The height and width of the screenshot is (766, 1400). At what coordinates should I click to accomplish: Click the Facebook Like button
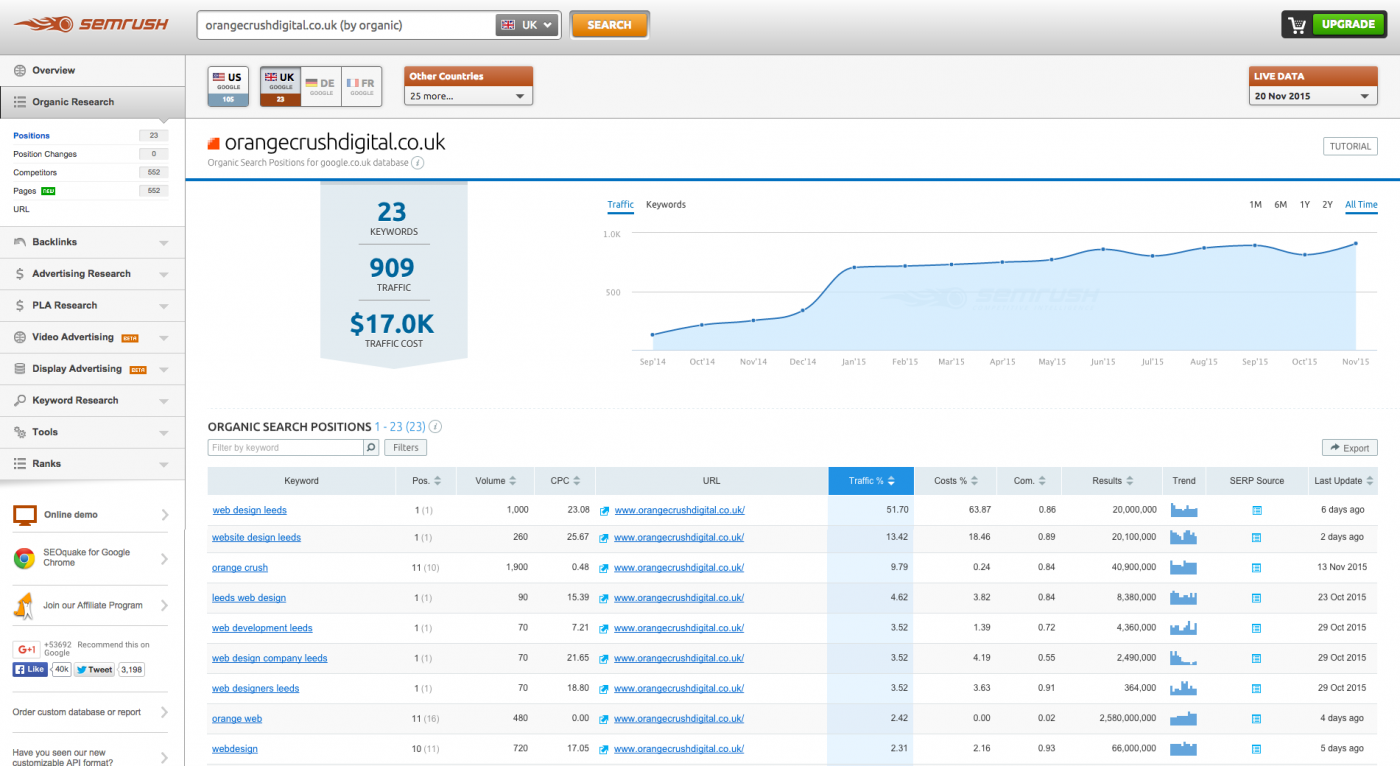30,670
